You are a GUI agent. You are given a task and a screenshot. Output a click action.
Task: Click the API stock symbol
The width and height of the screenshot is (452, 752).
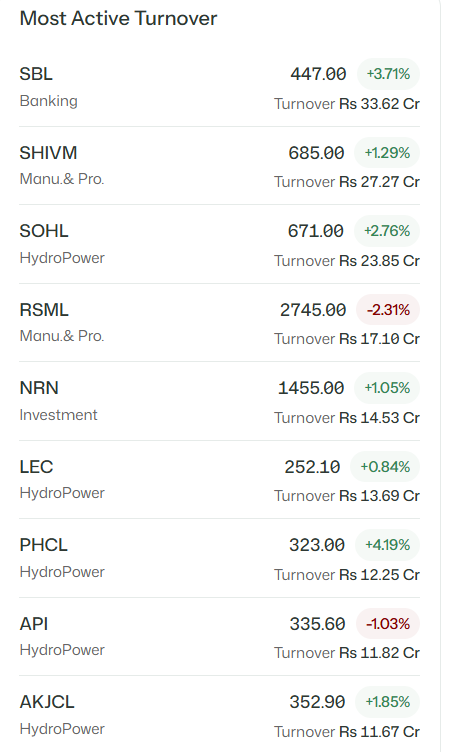34,624
